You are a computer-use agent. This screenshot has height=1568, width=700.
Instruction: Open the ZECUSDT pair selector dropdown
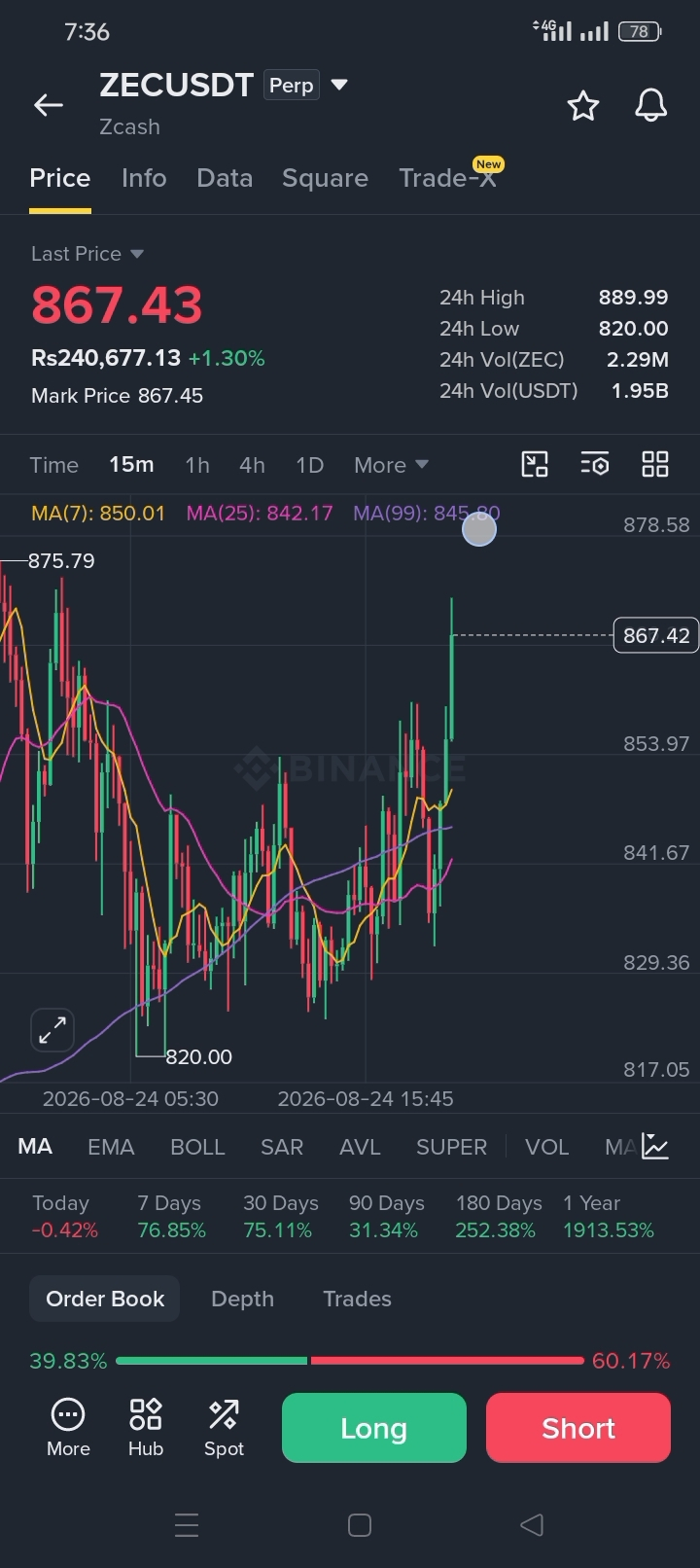339,85
